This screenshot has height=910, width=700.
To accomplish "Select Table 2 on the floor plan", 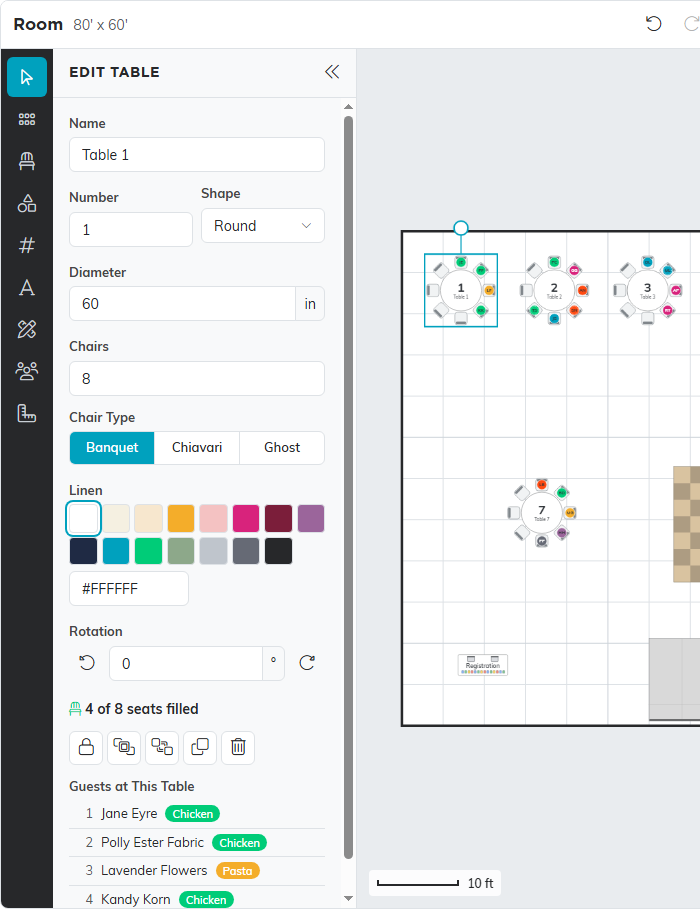I will click(x=554, y=290).
